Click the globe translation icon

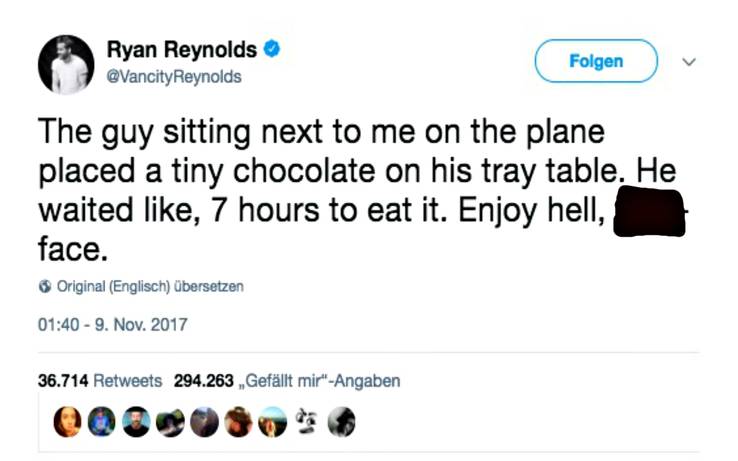tap(43, 287)
